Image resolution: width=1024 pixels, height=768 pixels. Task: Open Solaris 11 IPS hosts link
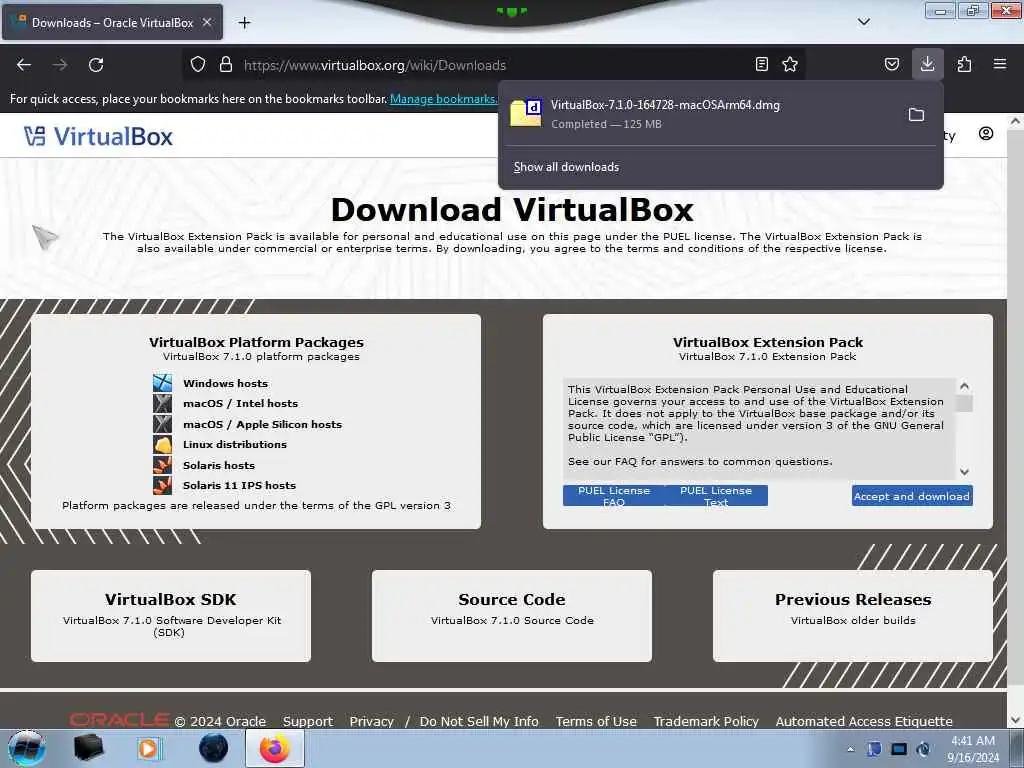(239, 486)
